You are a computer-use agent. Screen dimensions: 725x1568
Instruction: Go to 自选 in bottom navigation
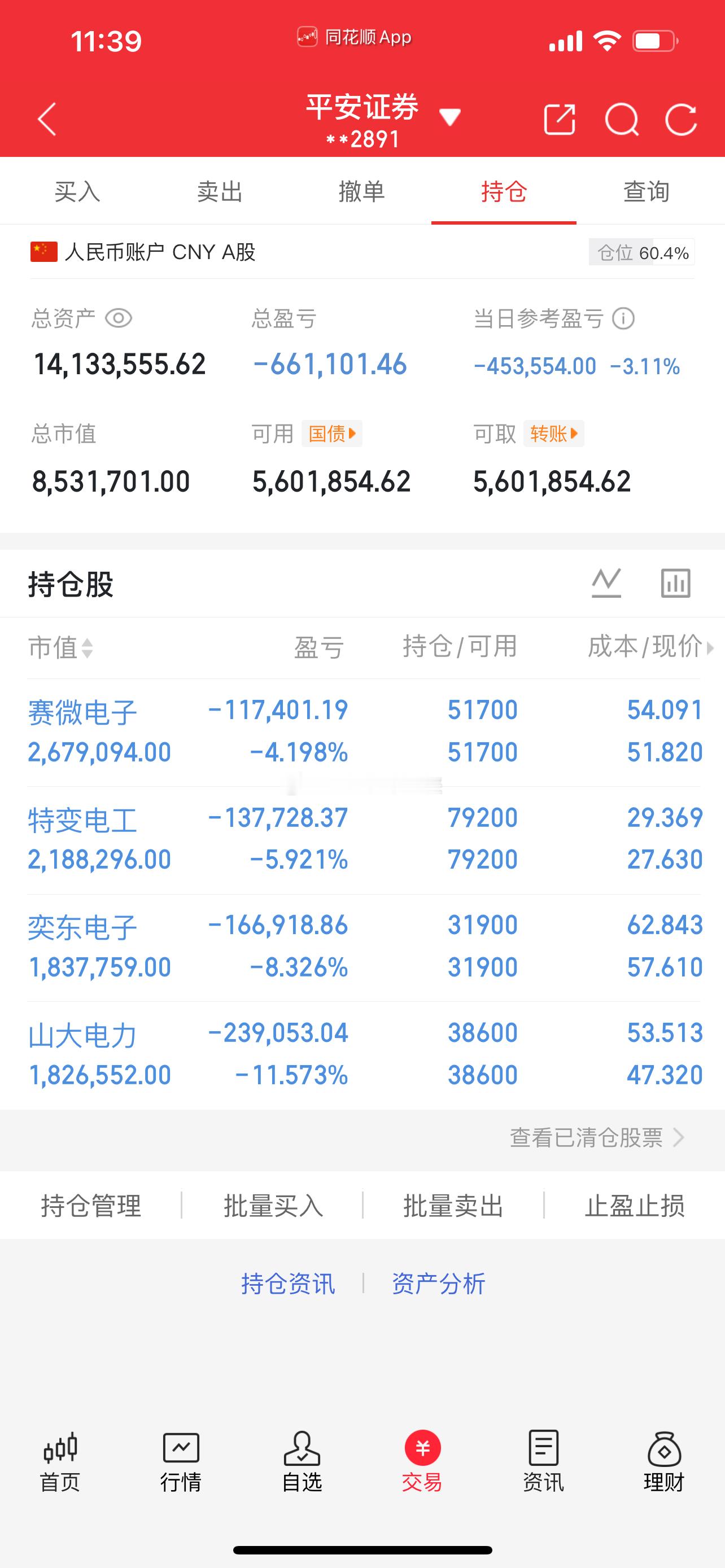click(x=302, y=1461)
